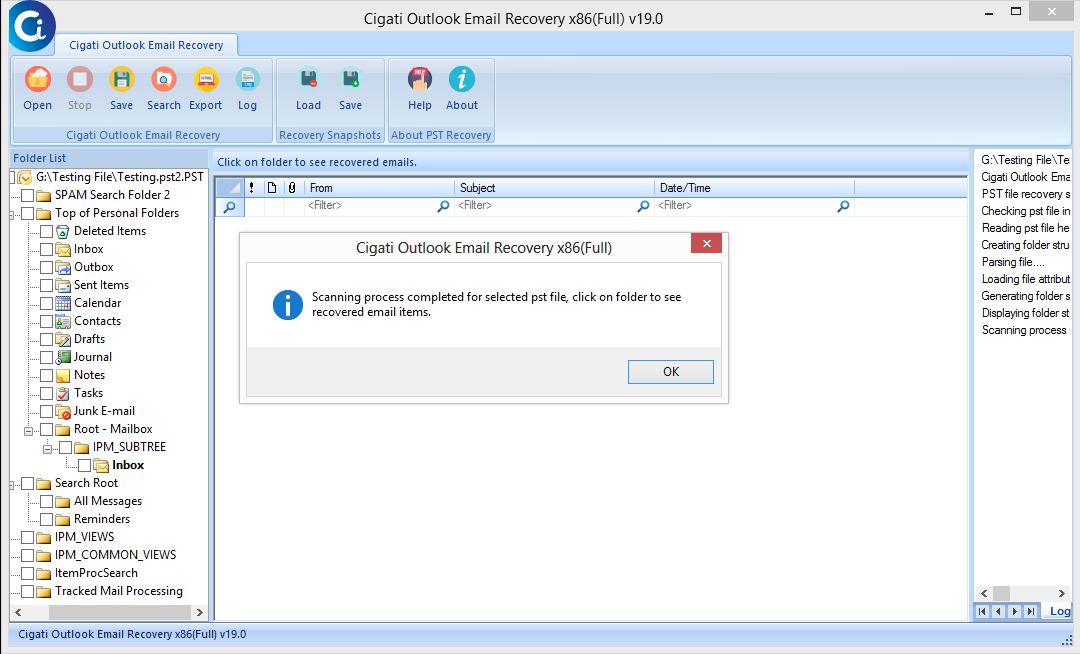Select the All Messages folder
Image resolution: width=1080 pixels, height=654 pixels.
(108, 501)
